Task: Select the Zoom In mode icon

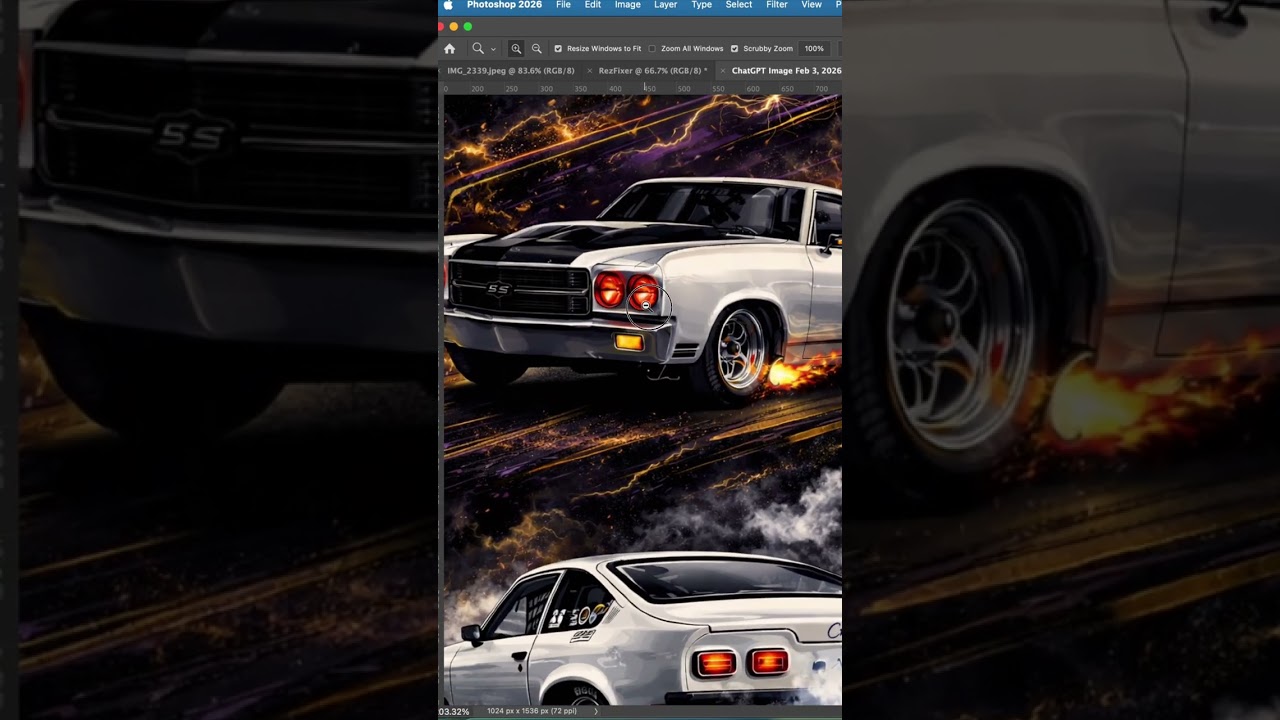Action: (516, 48)
